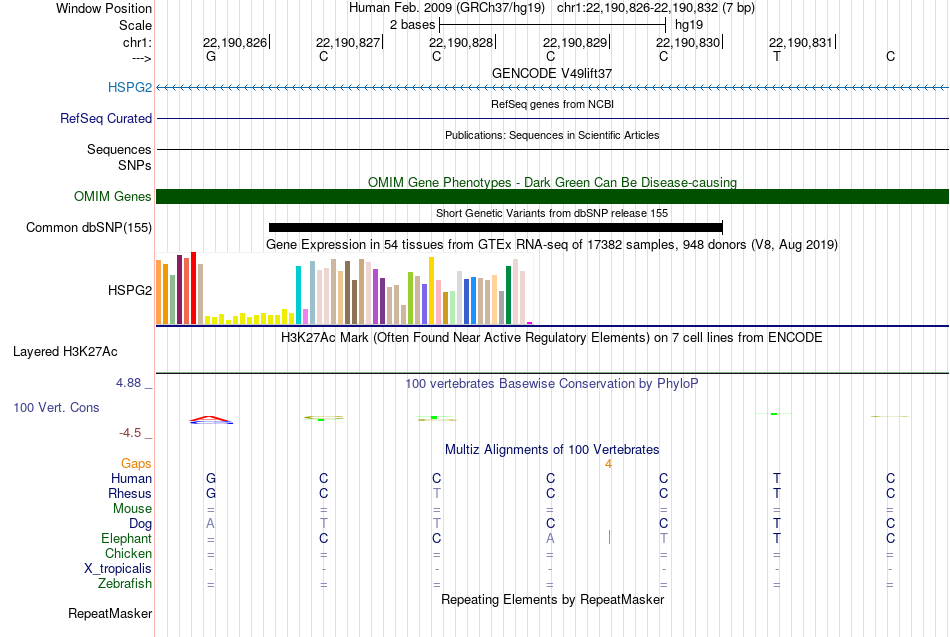Click the H3K27Ac Mark track title
The width and height of the screenshot is (950, 637).
click(x=552, y=338)
